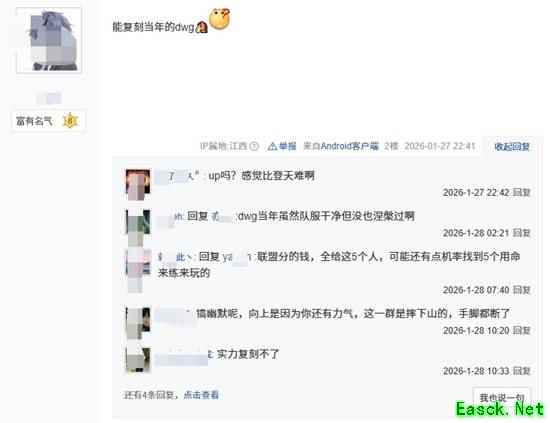Click the star level badge beside 富有名气
550x423 pixels.
click(70, 121)
